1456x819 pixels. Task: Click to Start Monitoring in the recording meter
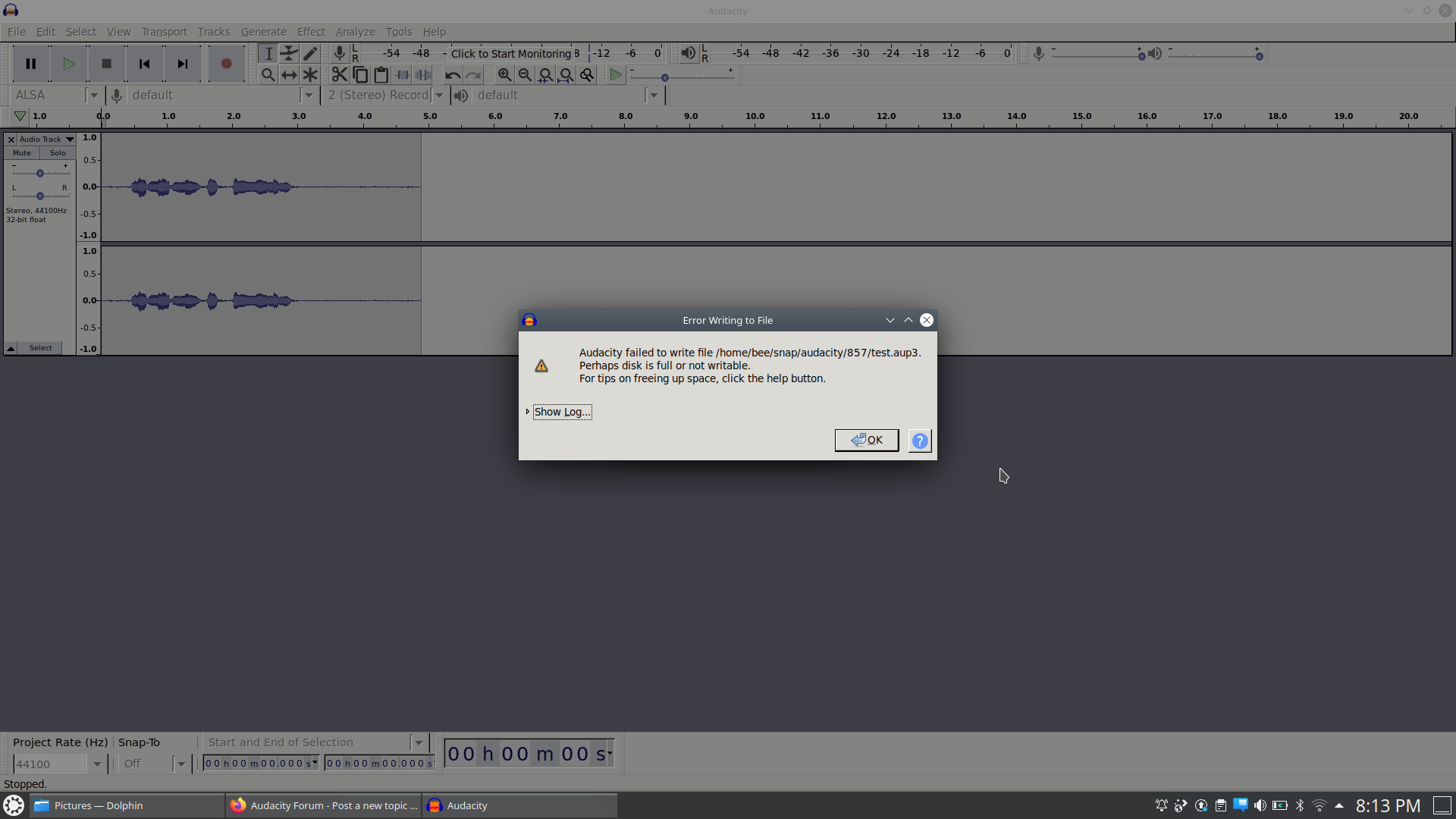pos(513,53)
